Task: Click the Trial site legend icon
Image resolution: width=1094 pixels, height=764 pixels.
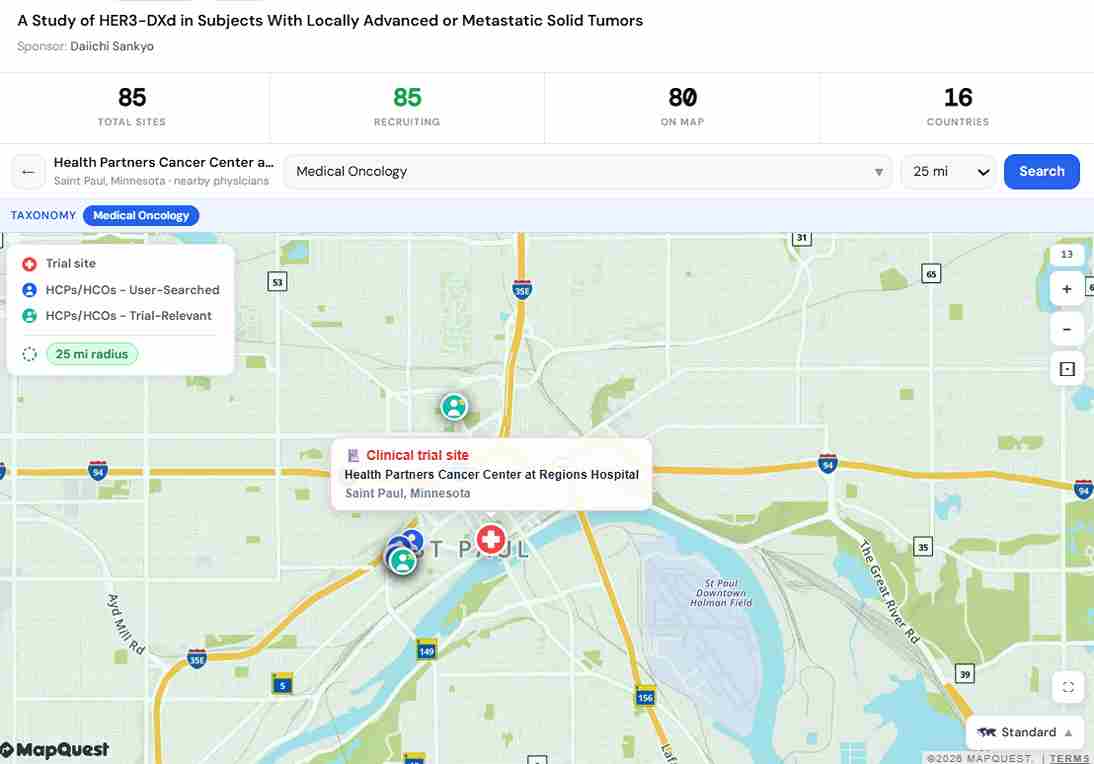Action: 29,264
